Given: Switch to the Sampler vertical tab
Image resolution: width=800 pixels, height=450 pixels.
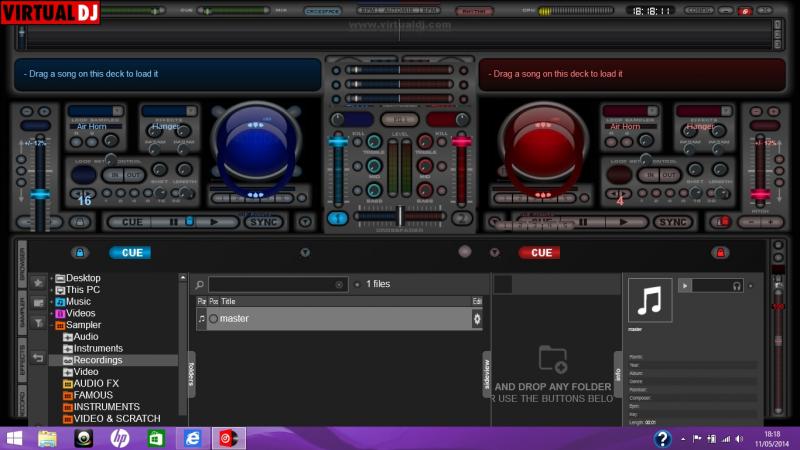Looking at the screenshot, I should pyautogui.click(x=22, y=312).
